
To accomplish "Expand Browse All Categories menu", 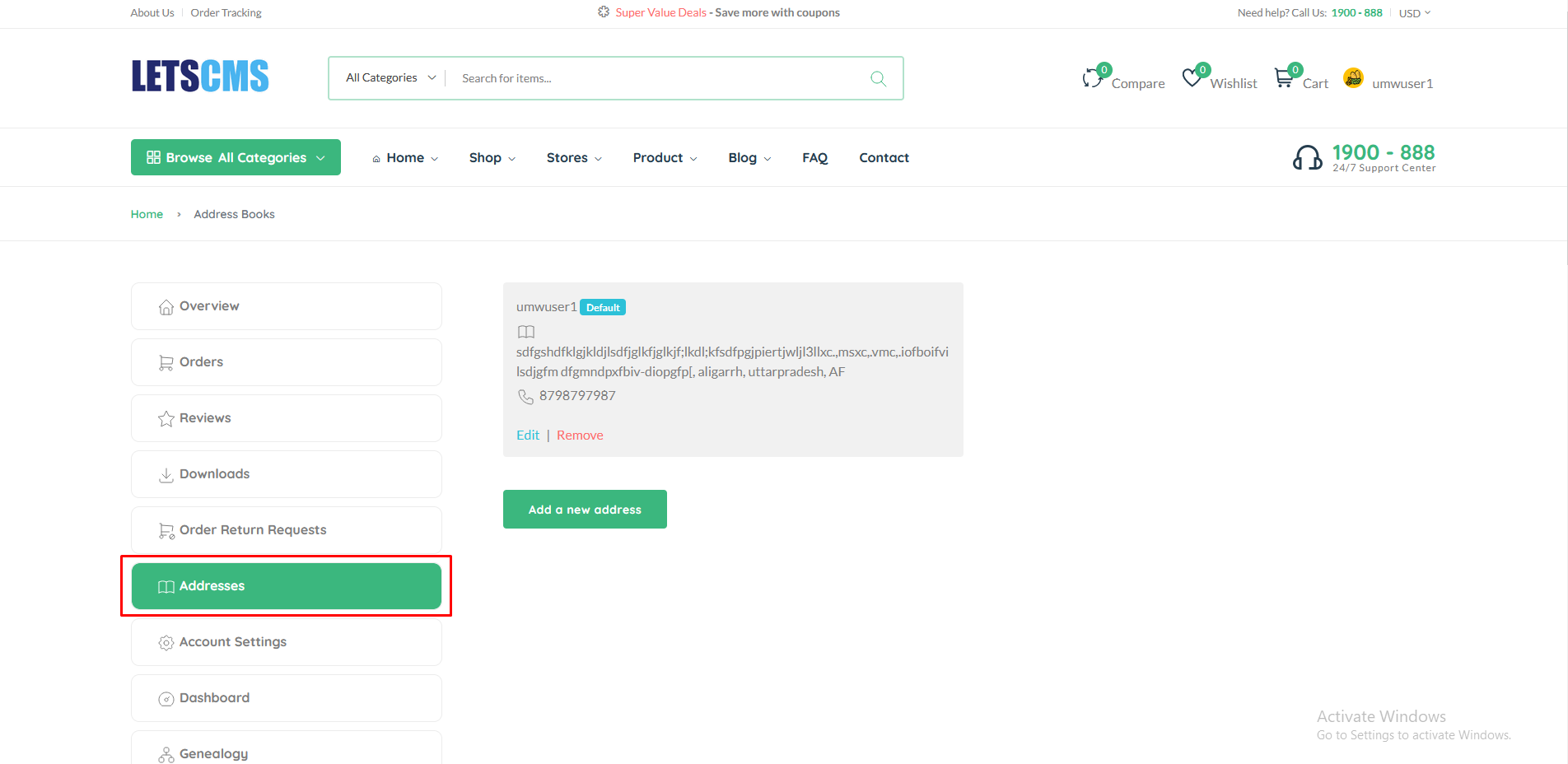I will point(236,157).
